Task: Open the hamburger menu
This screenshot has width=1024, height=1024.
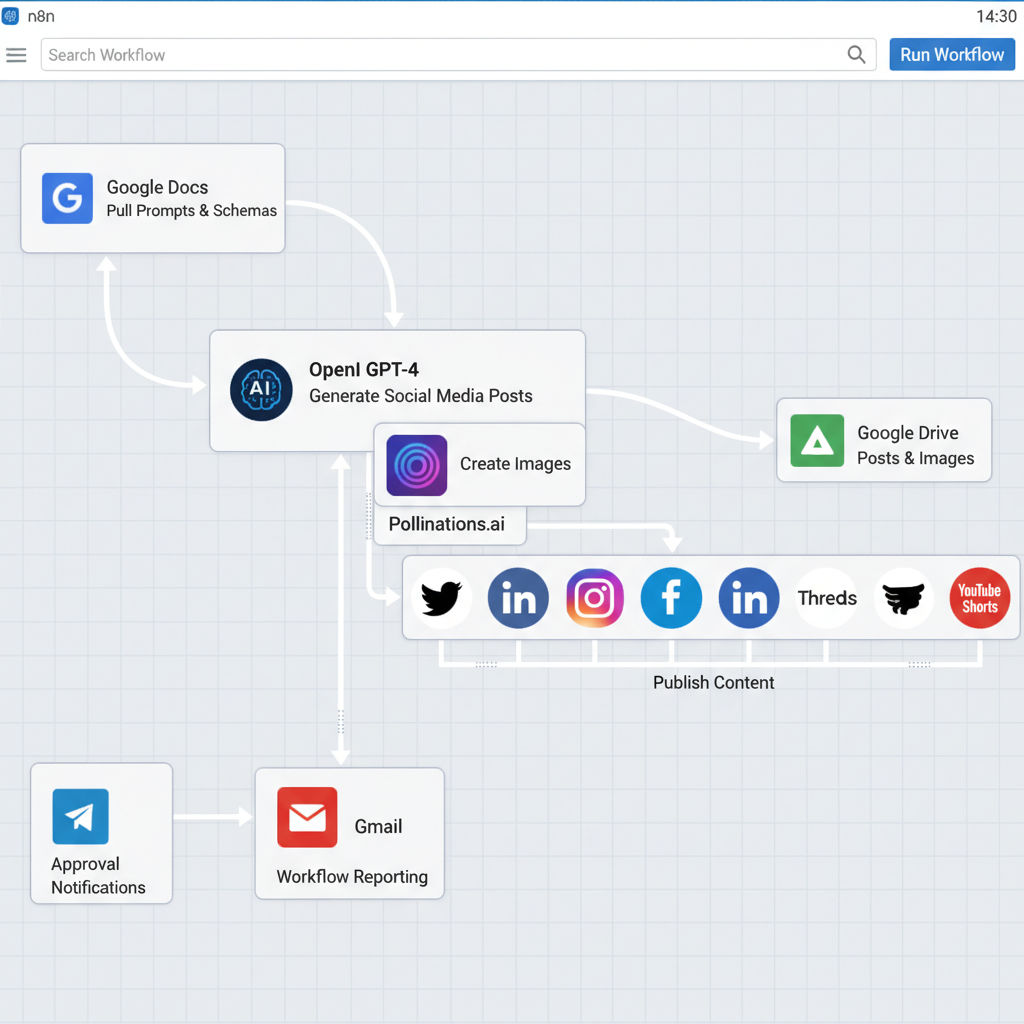Action: coord(16,55)
